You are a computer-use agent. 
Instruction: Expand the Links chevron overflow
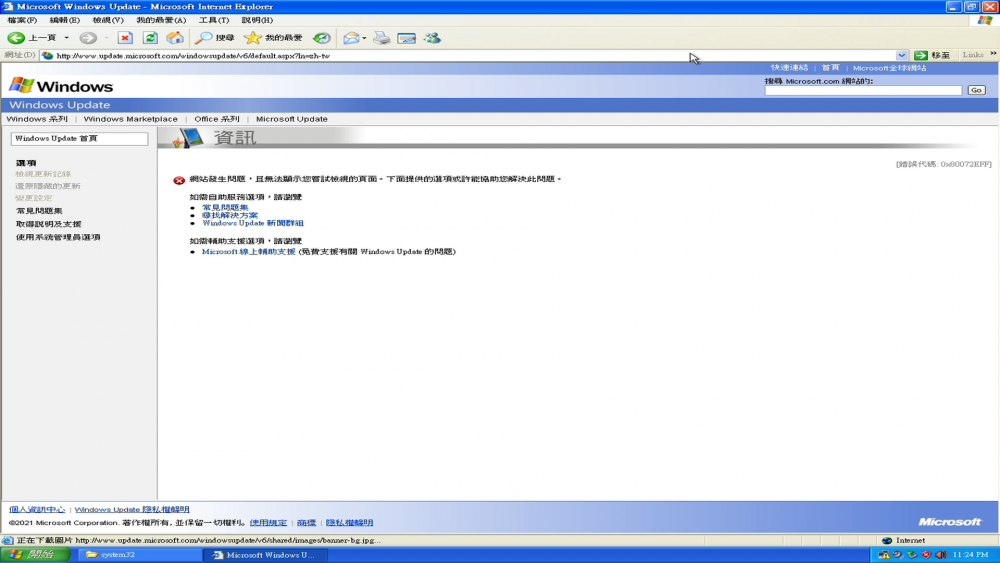point(993,54)
